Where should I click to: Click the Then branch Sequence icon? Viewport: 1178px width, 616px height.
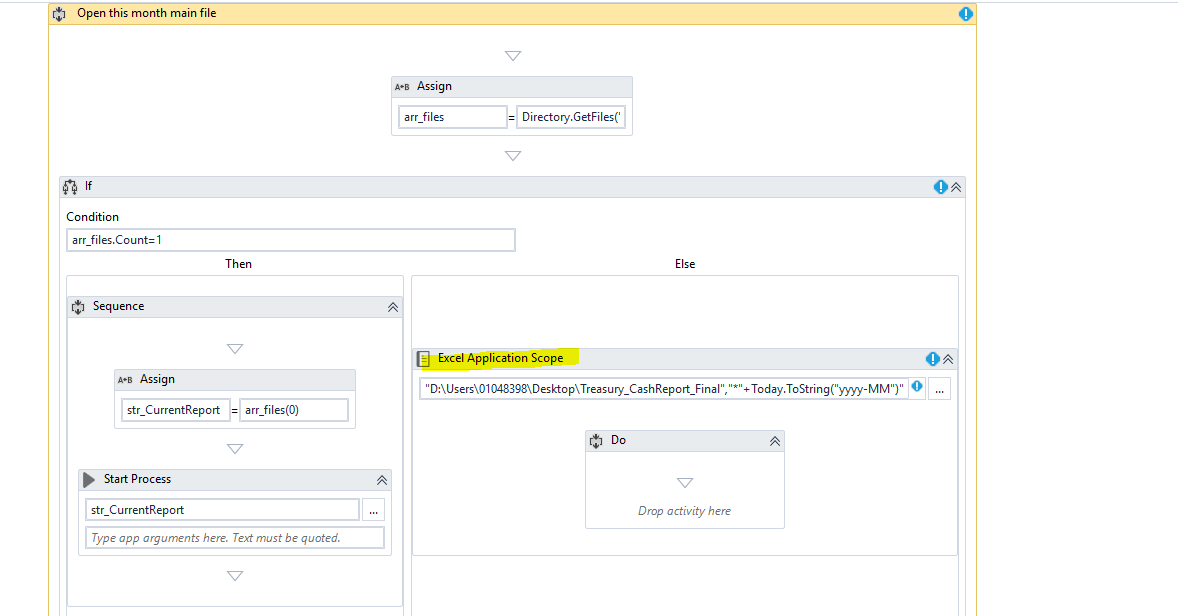[78, 306]
